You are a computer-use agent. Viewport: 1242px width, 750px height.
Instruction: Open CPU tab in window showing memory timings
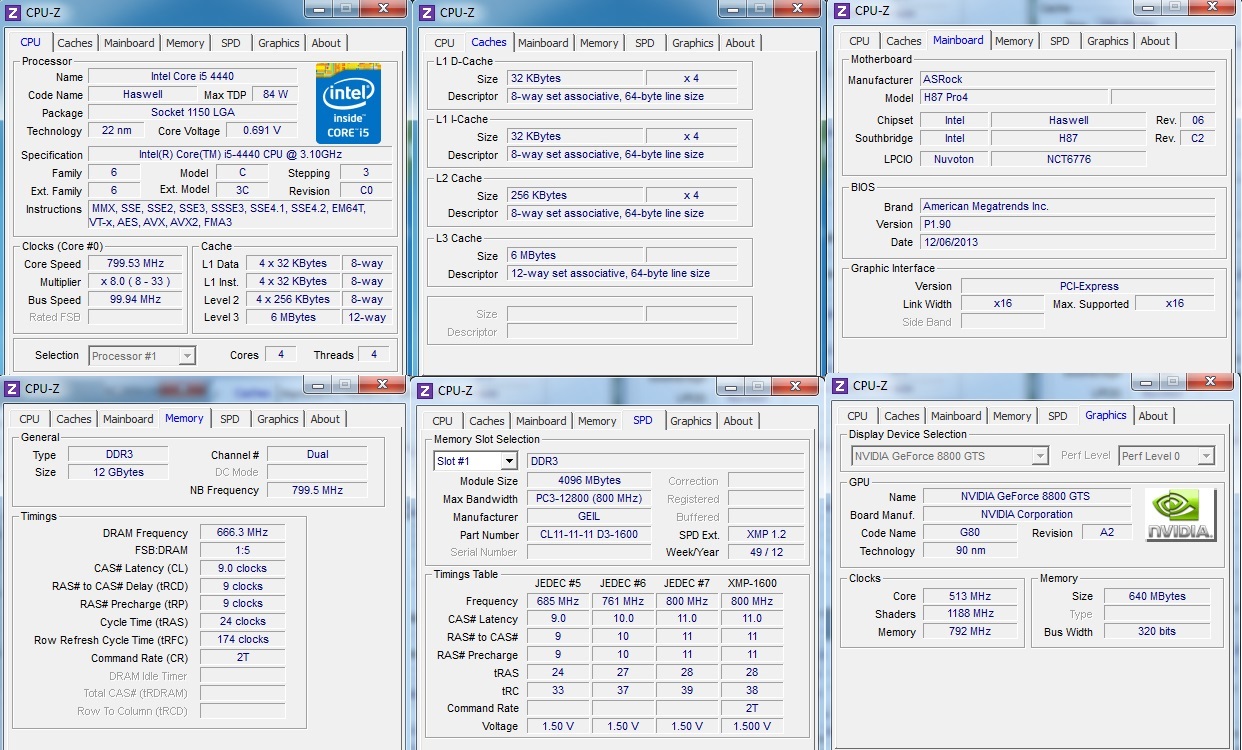pyautogui.click(x=30, y=419)
